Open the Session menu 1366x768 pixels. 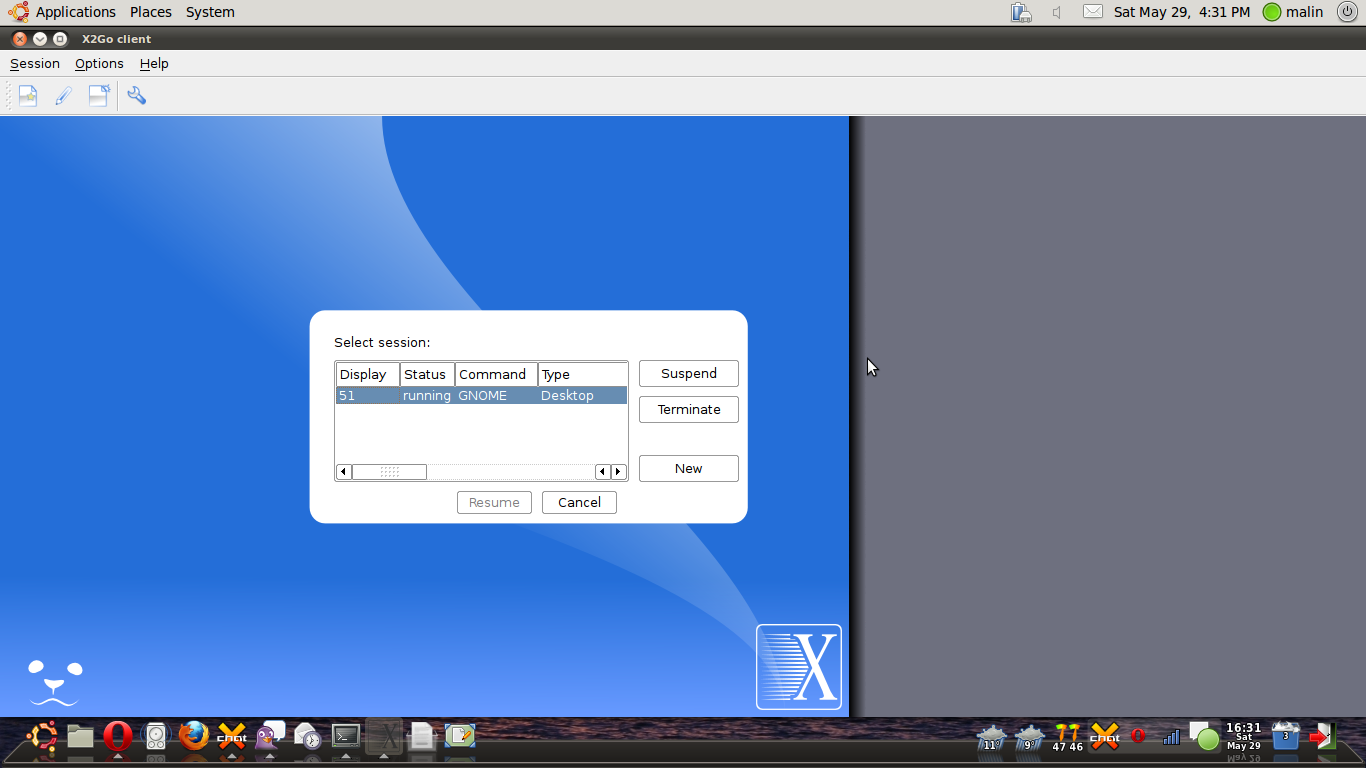35,63
